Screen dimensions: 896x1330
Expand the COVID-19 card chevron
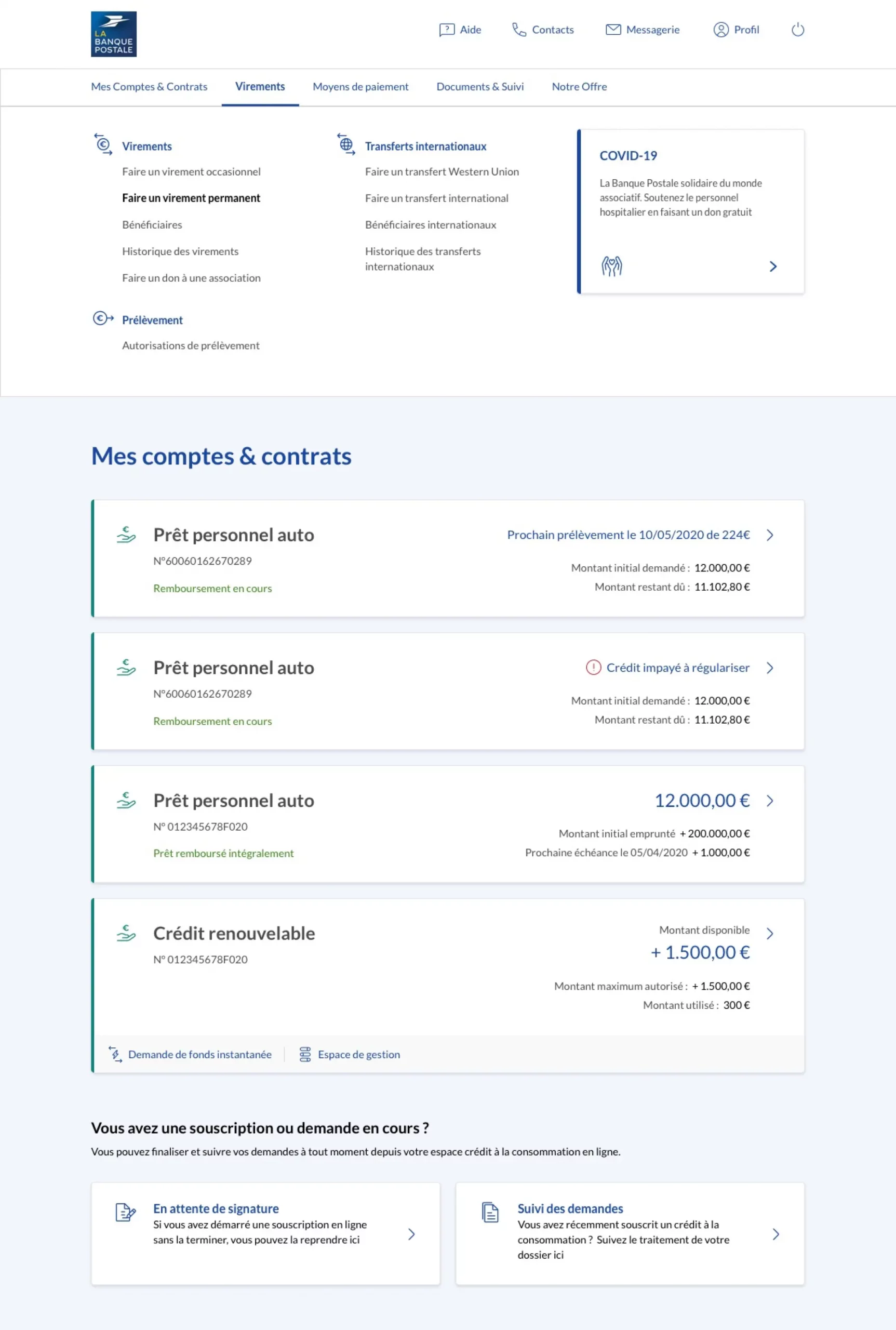[x=772, y=267]
